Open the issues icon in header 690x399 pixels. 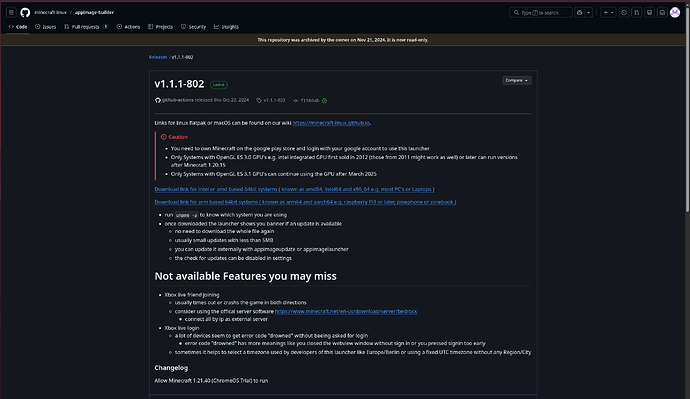[624, 12]
